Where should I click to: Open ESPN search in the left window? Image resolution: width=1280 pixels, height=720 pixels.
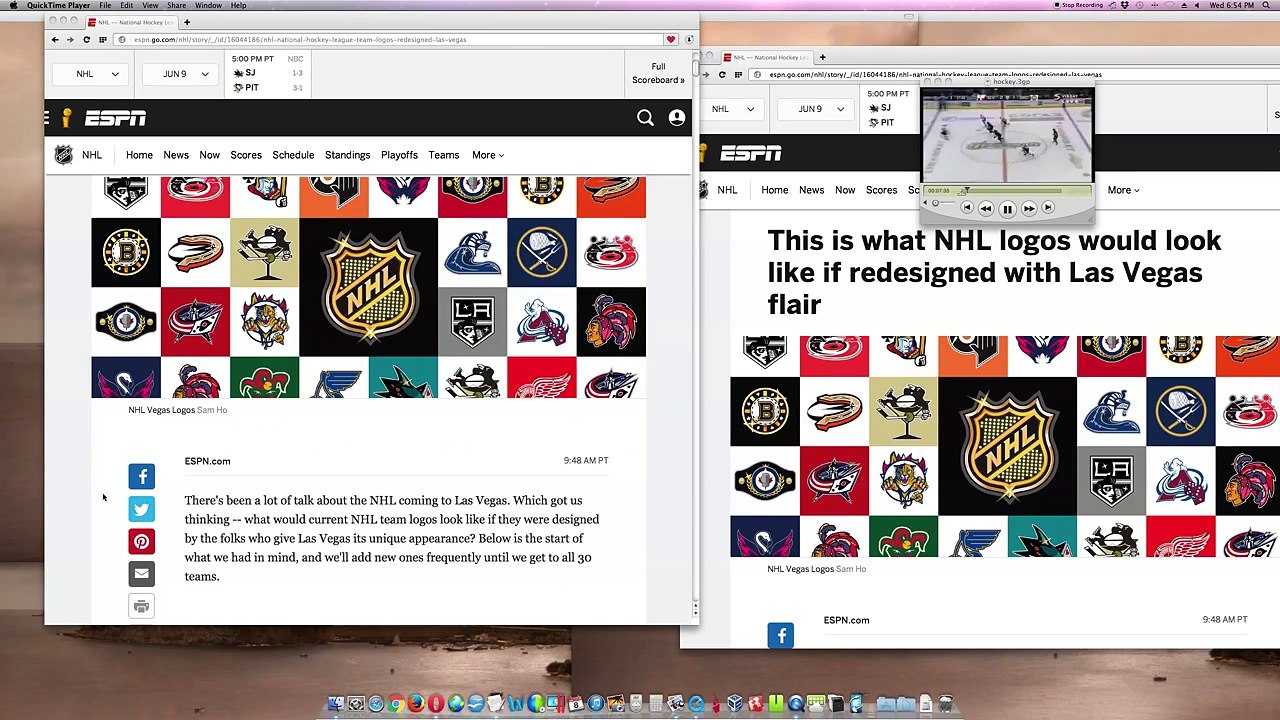[645, 118]
